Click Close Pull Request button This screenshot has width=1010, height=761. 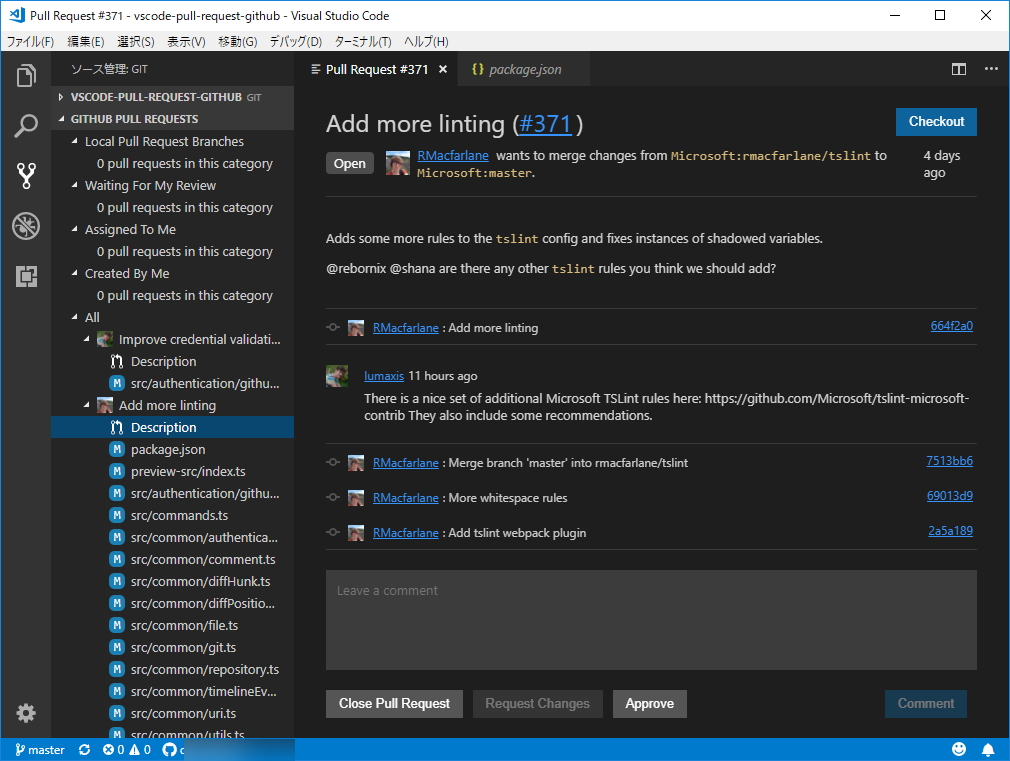point(394,704)
